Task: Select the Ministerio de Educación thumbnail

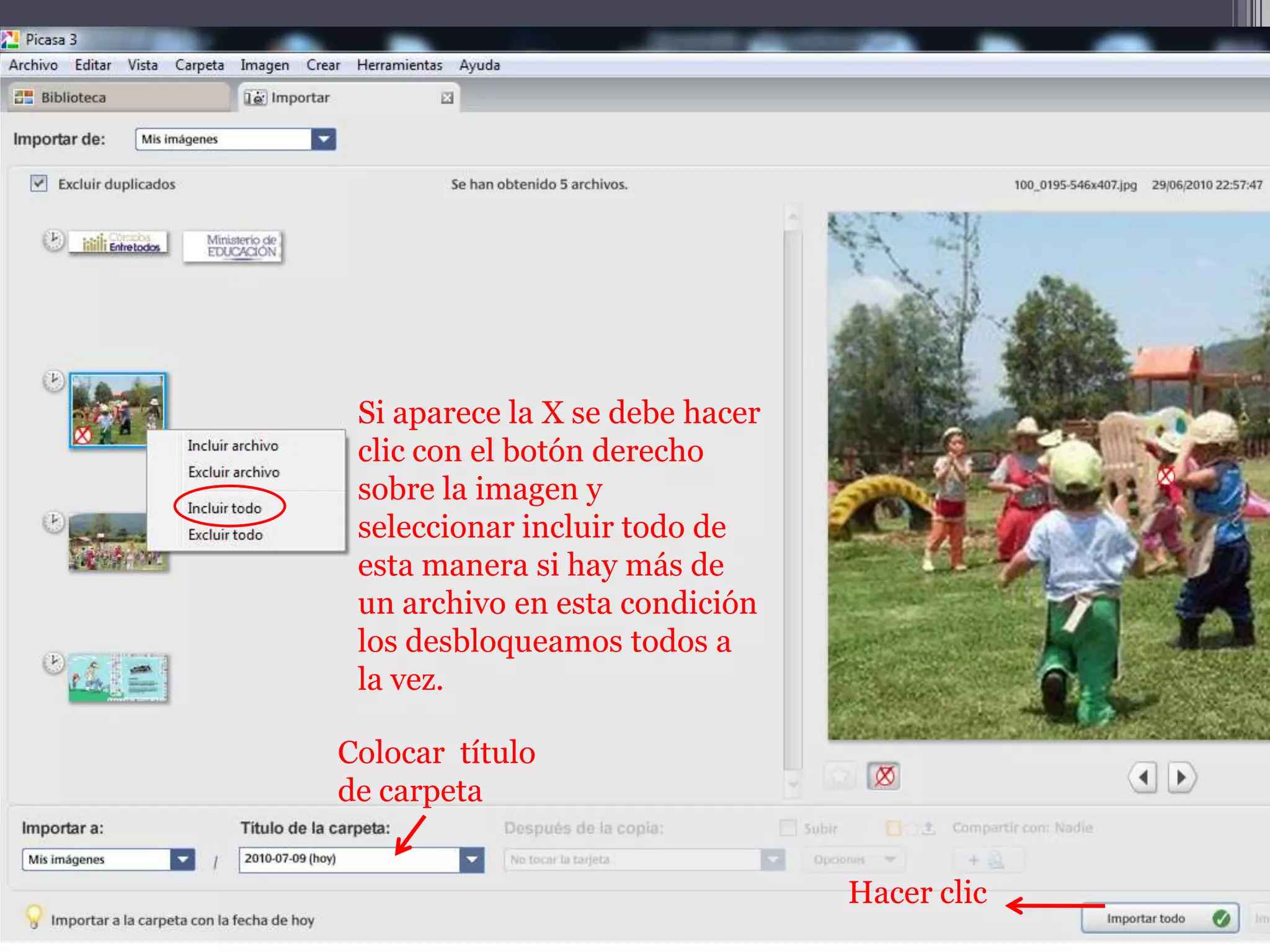Action: [x=233, y=247]
